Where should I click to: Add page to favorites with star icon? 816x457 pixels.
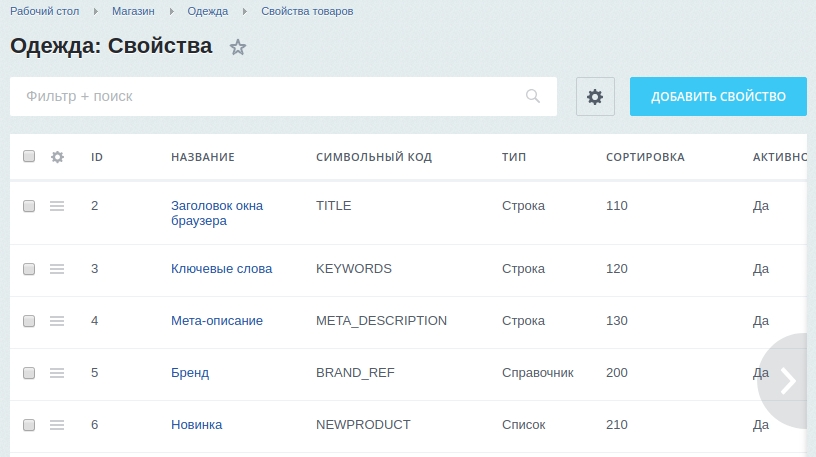coord(238,47)
